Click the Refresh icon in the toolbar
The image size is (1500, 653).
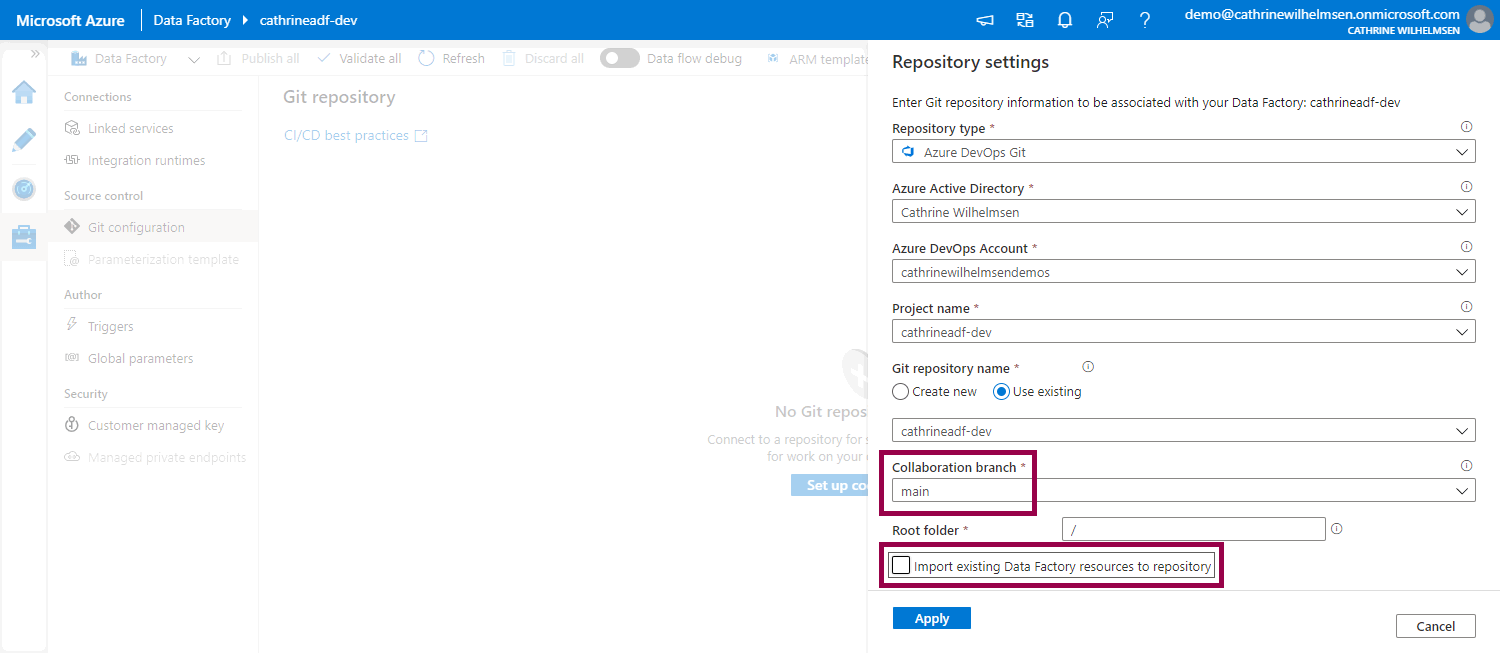click(427, 58)
